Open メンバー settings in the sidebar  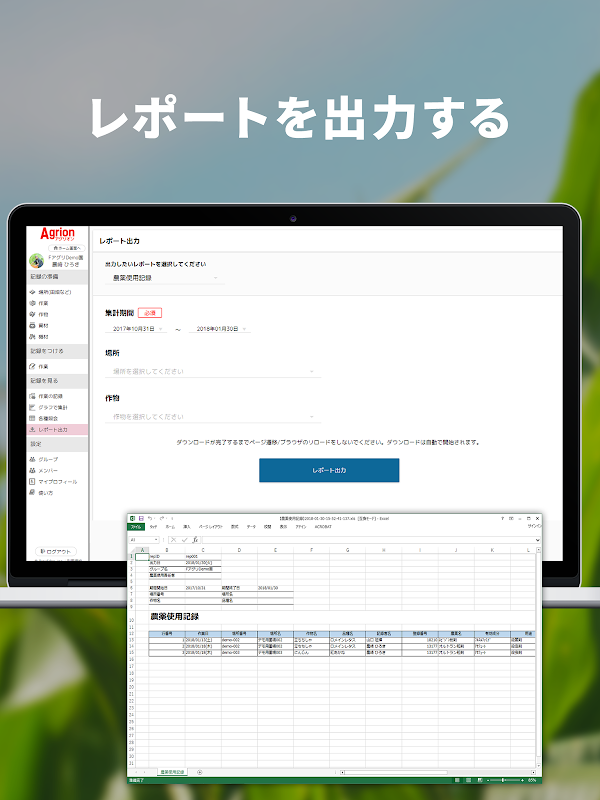43,470
